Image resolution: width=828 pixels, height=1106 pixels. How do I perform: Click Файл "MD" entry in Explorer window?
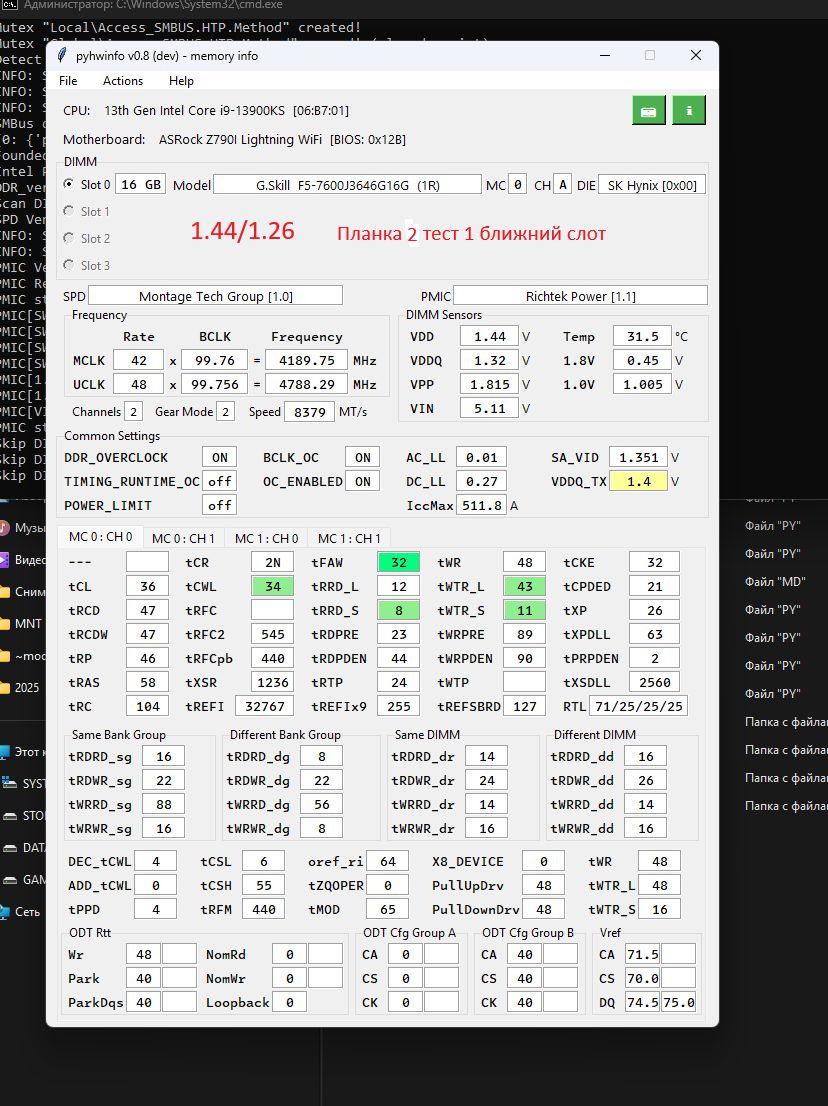[x=774, y=582]
